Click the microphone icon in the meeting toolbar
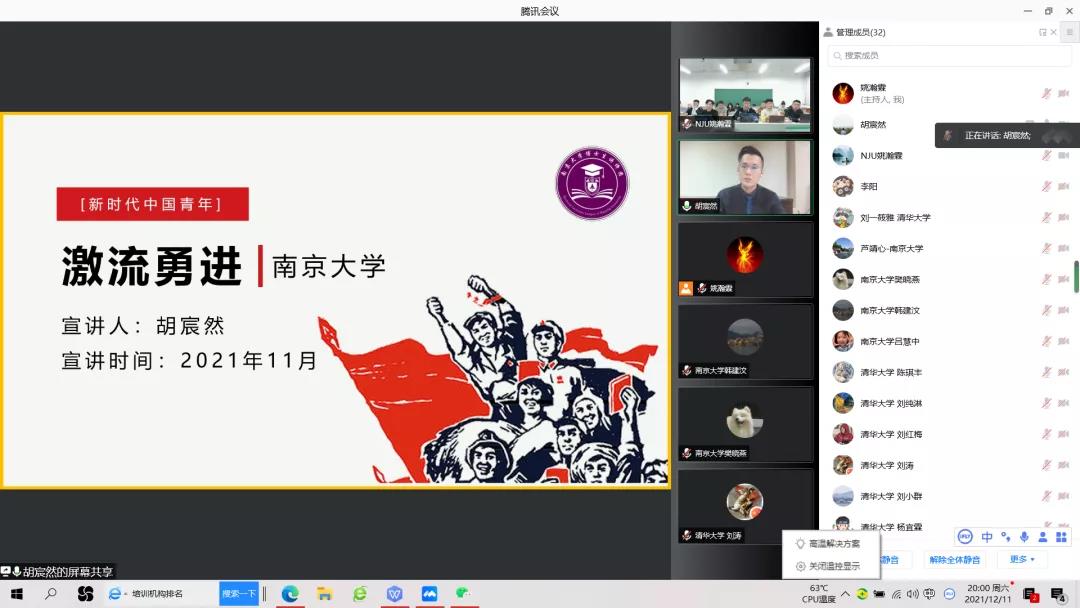The height and width of the screenshot is (608, 1080). [1024, 537]
